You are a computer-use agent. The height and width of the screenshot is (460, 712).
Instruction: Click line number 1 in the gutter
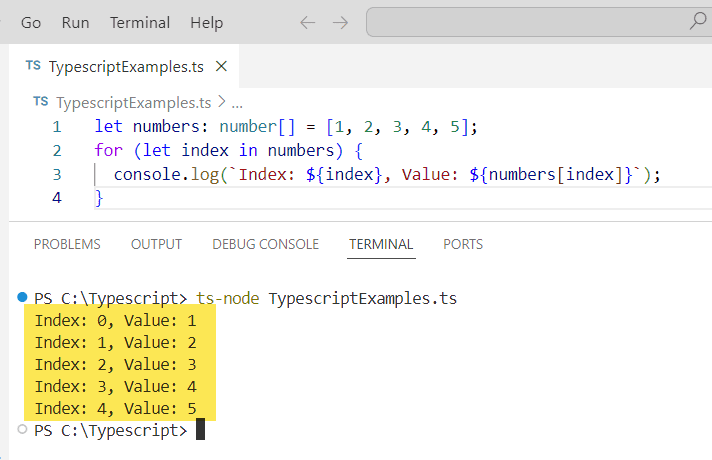57,127
